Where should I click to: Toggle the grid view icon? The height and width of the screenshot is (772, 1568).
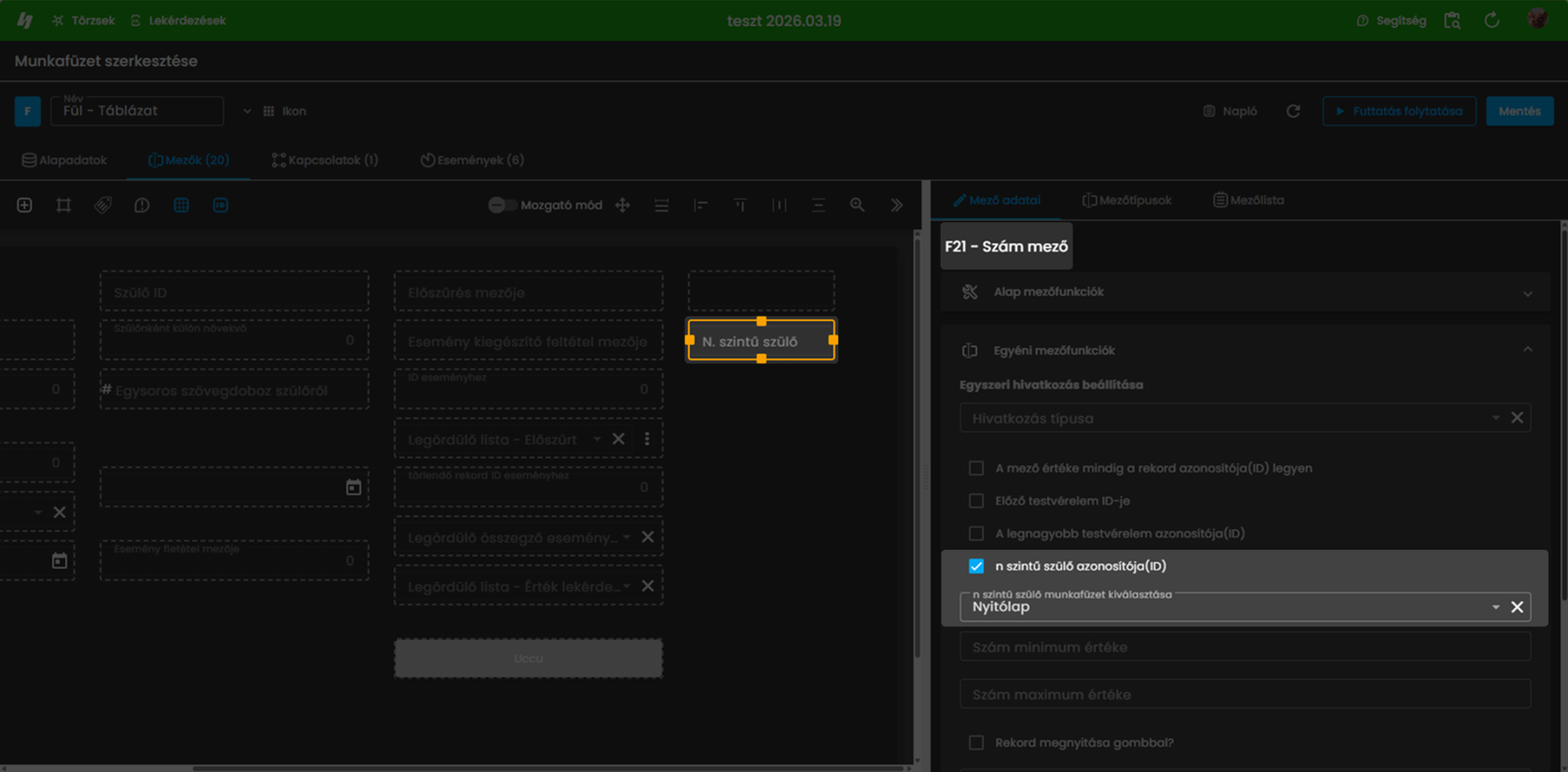181,205
